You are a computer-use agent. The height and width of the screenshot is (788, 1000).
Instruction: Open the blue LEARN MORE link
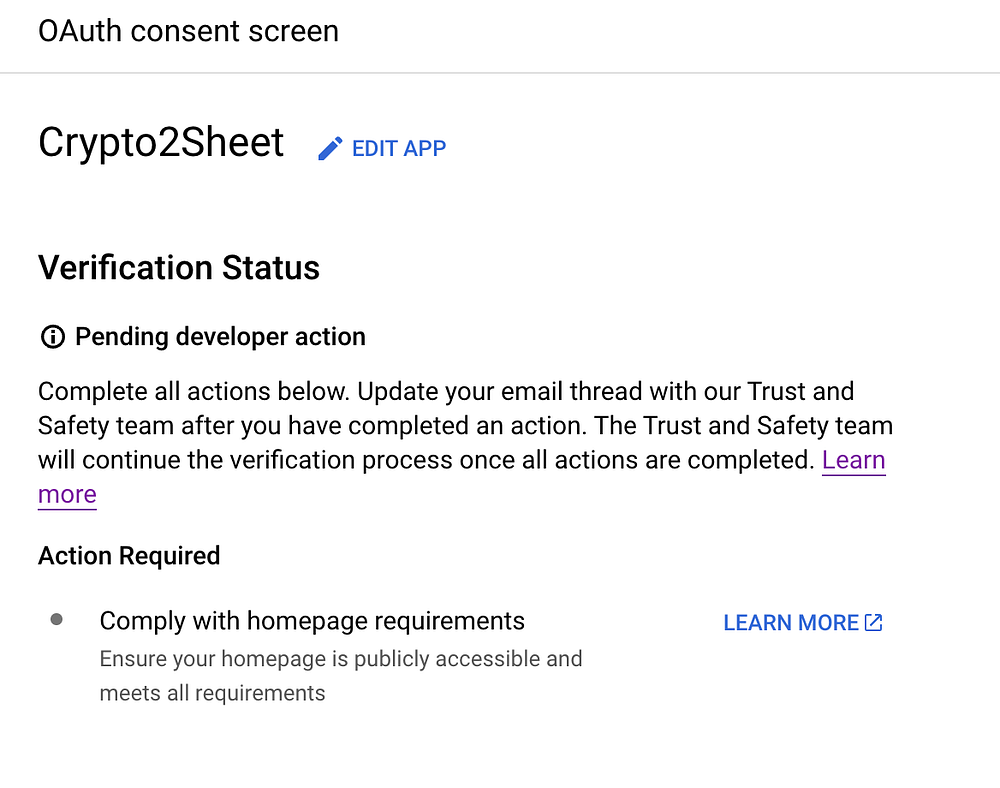(790, 623)
